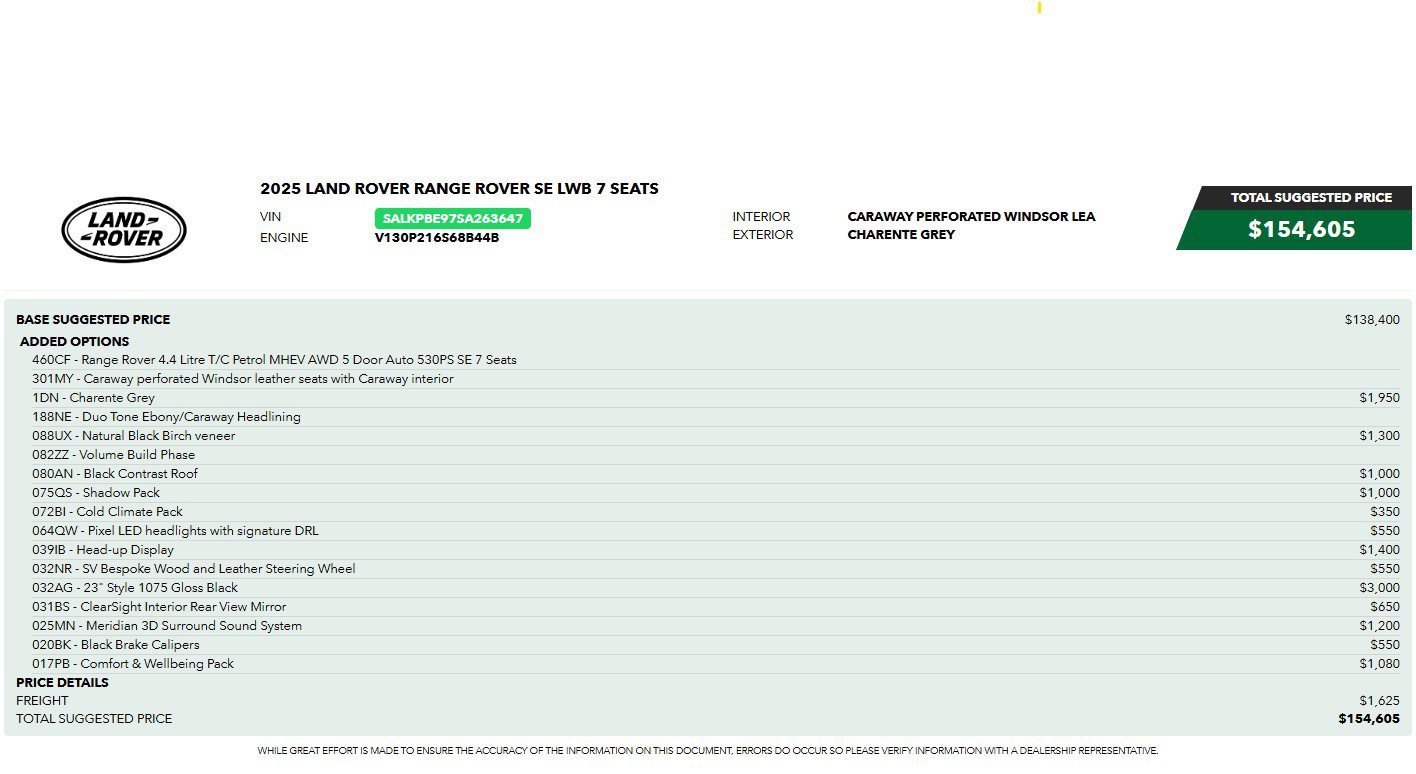Click the bold $154,605 total at bottom
This screenshot has height=774, width=1416.
click(x=1369, y=719)
